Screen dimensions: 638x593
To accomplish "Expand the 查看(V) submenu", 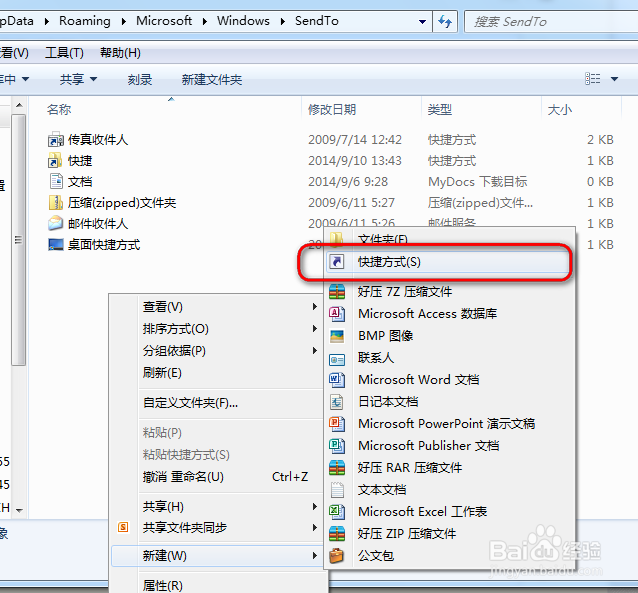I will point(314,306).
